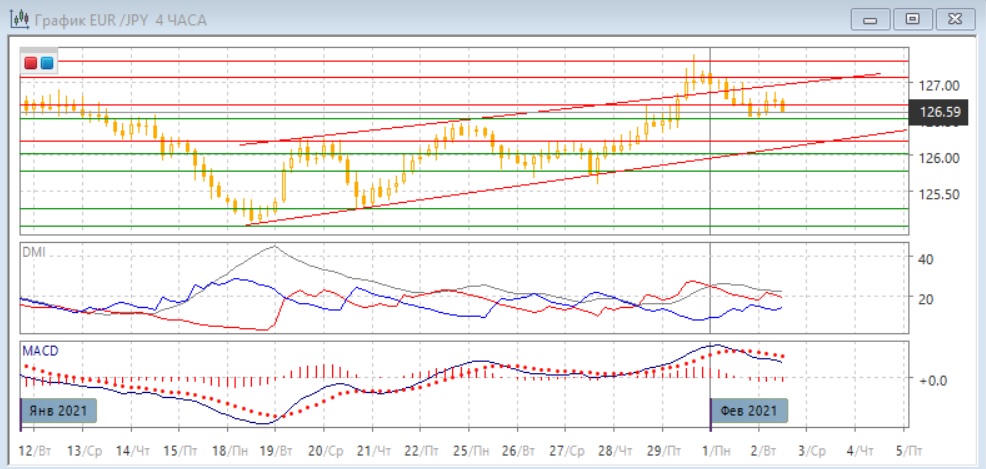This screenshot has height=469, width=986.
Task: Select date label 13/Ср on time axis
Action: tap(84, 451)
